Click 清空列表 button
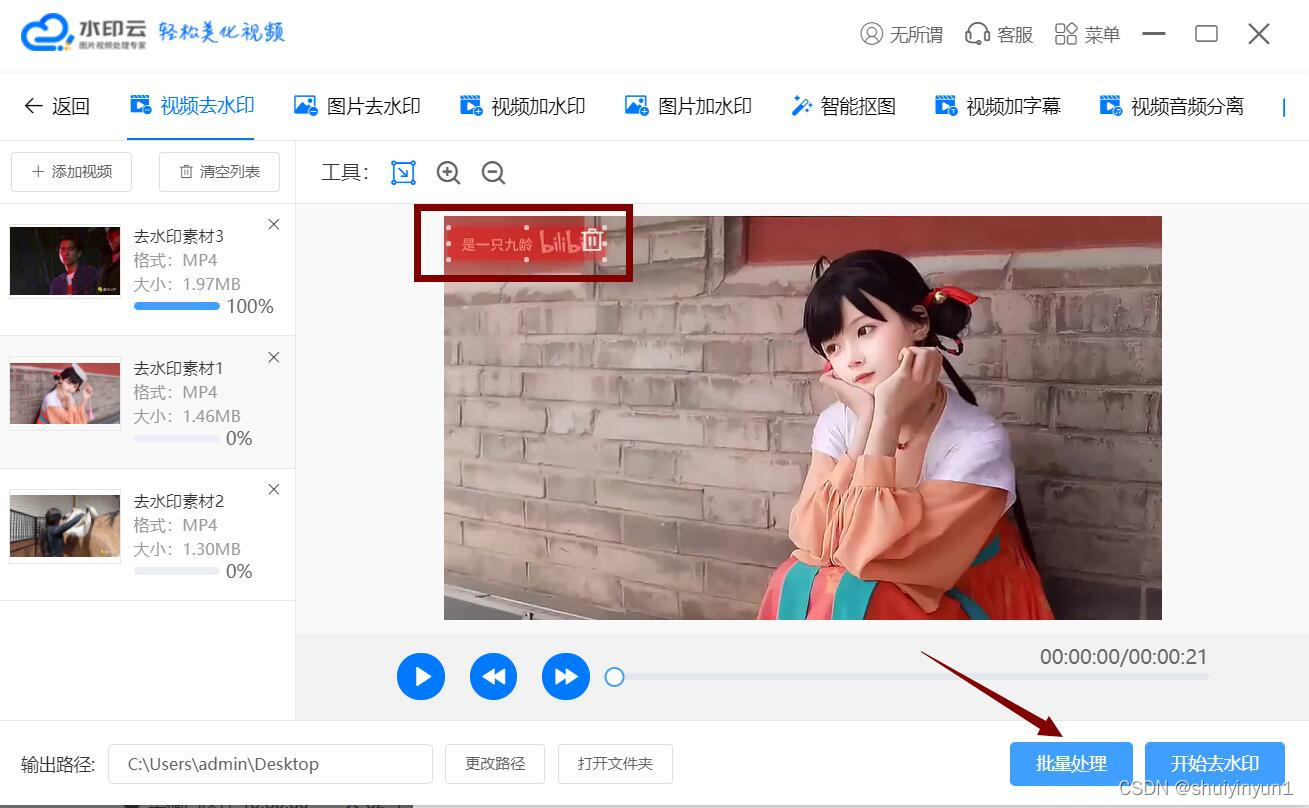 pos(219,172)
